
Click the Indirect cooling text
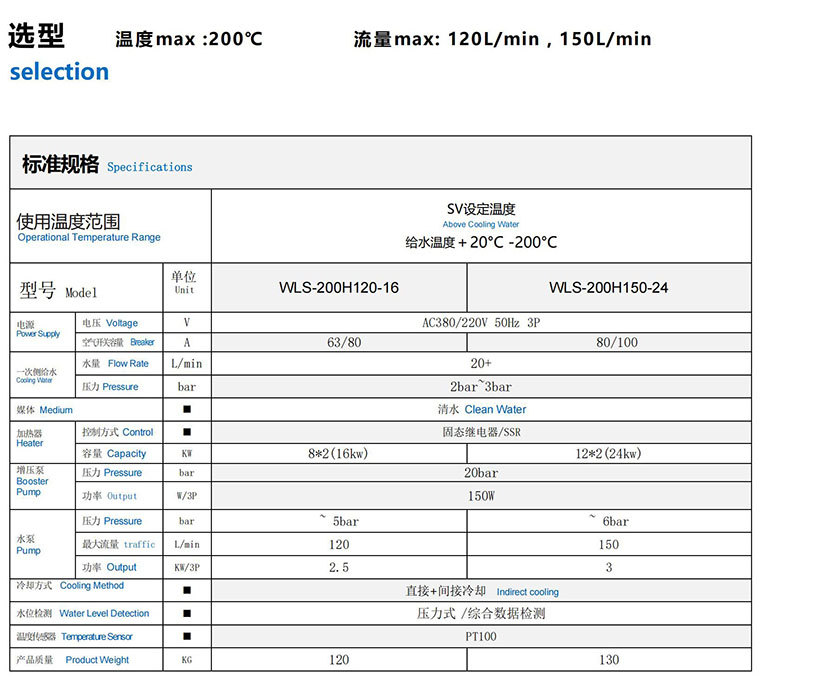pos(527,592)
